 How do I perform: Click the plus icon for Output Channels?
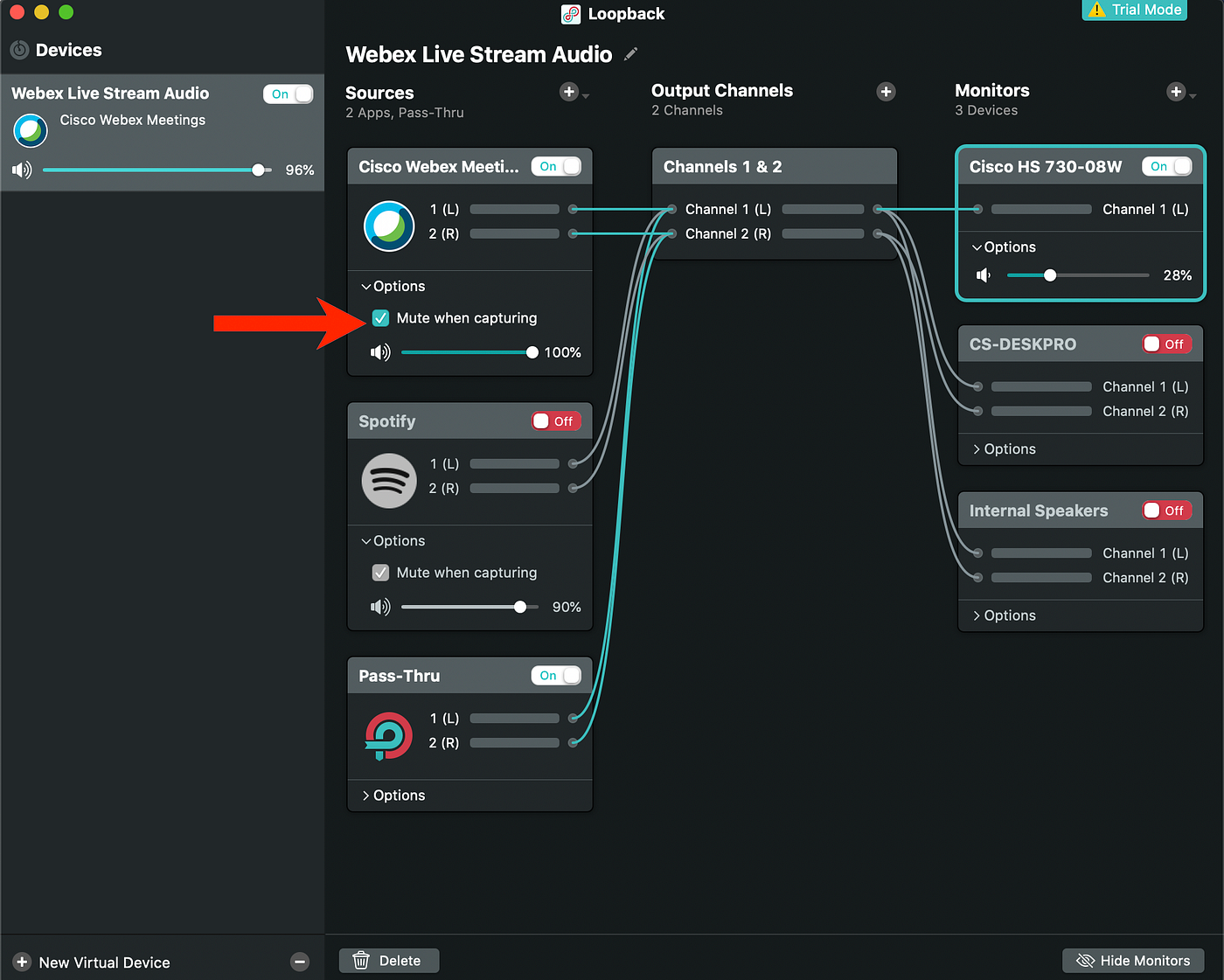tap(887, 92)
